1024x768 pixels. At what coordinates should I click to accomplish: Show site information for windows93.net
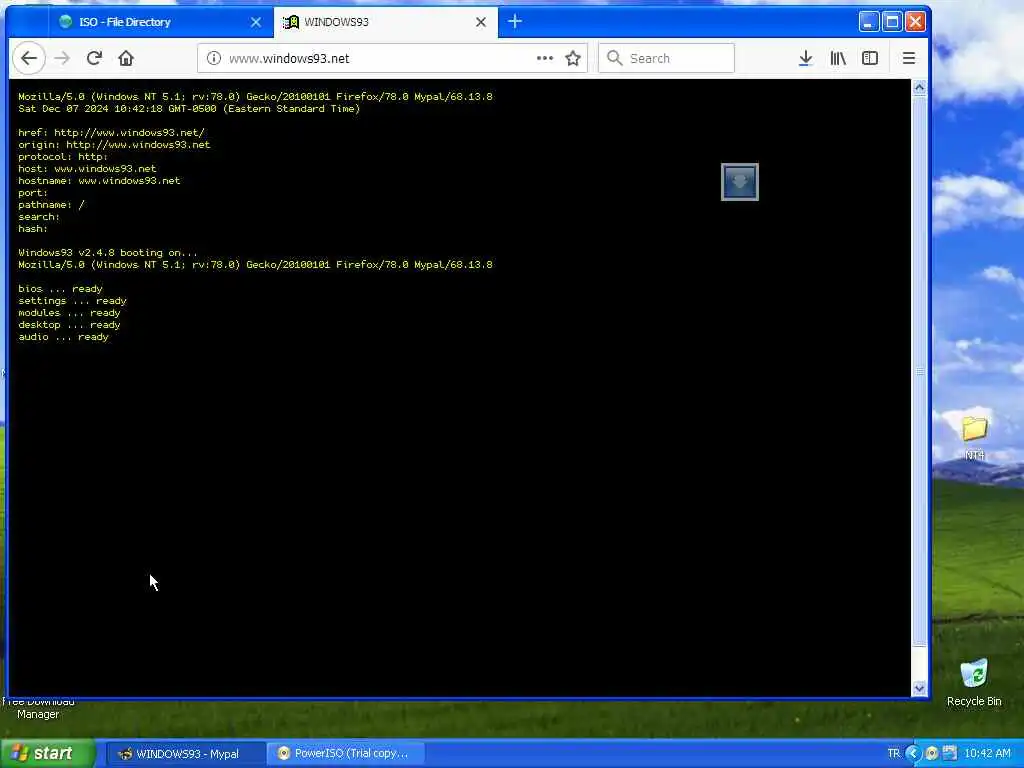click(x=214, y=58)
